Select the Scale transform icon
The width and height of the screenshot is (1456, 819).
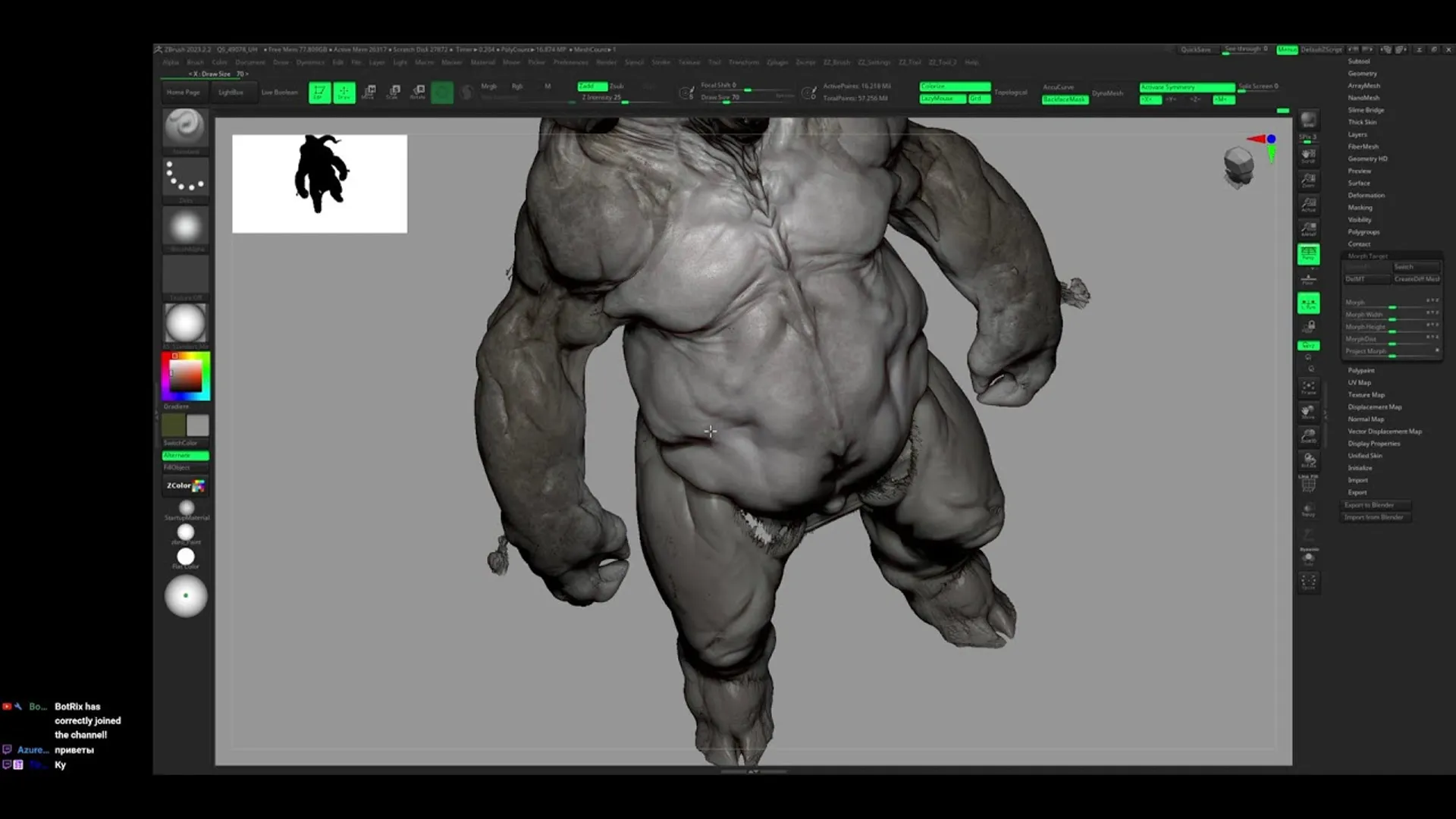(x=394, y=93)
